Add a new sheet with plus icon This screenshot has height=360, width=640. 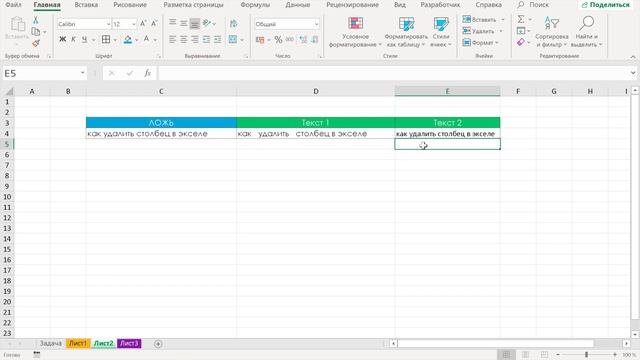click(x=158, y=344)
